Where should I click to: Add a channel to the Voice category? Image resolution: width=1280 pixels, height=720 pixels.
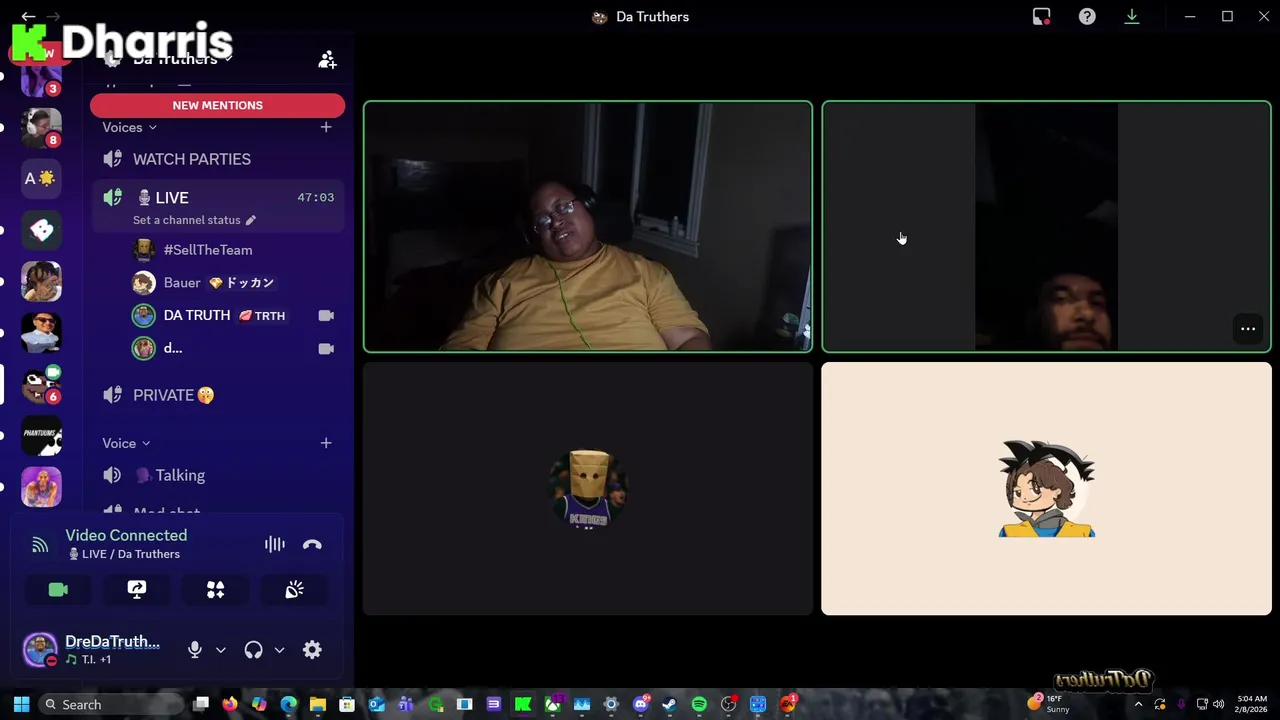click(x=326, y=443)
